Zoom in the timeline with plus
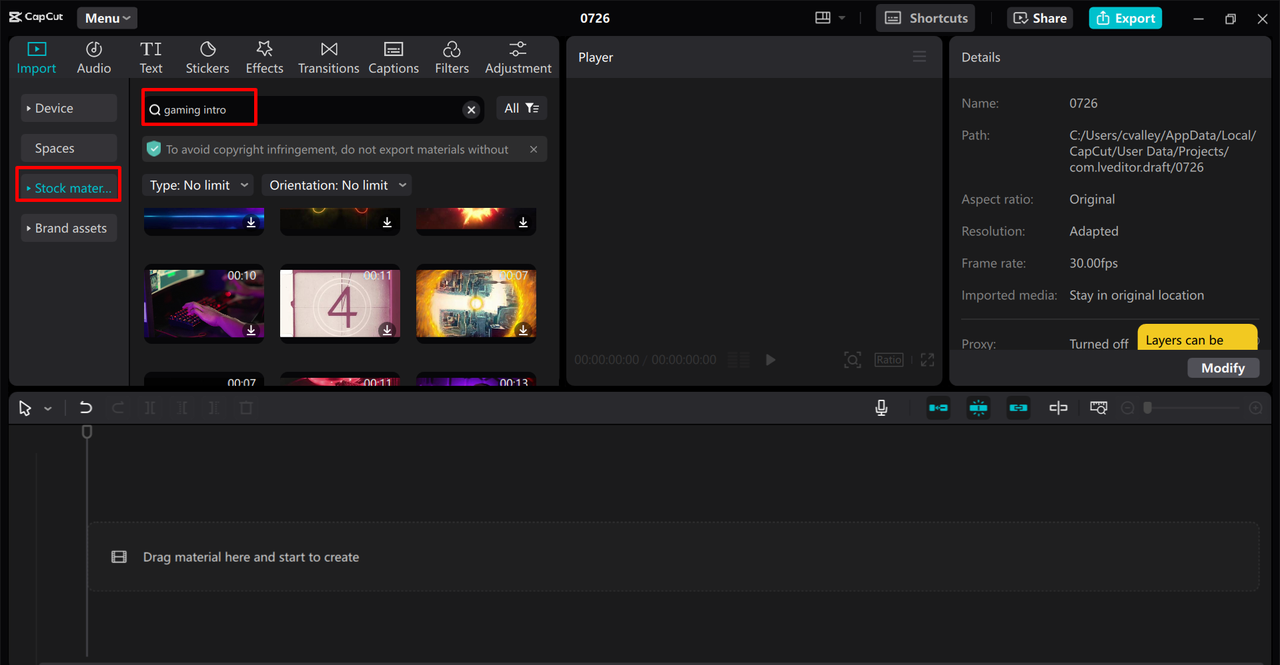1280x665 pixels. [x=1256, y=408]
